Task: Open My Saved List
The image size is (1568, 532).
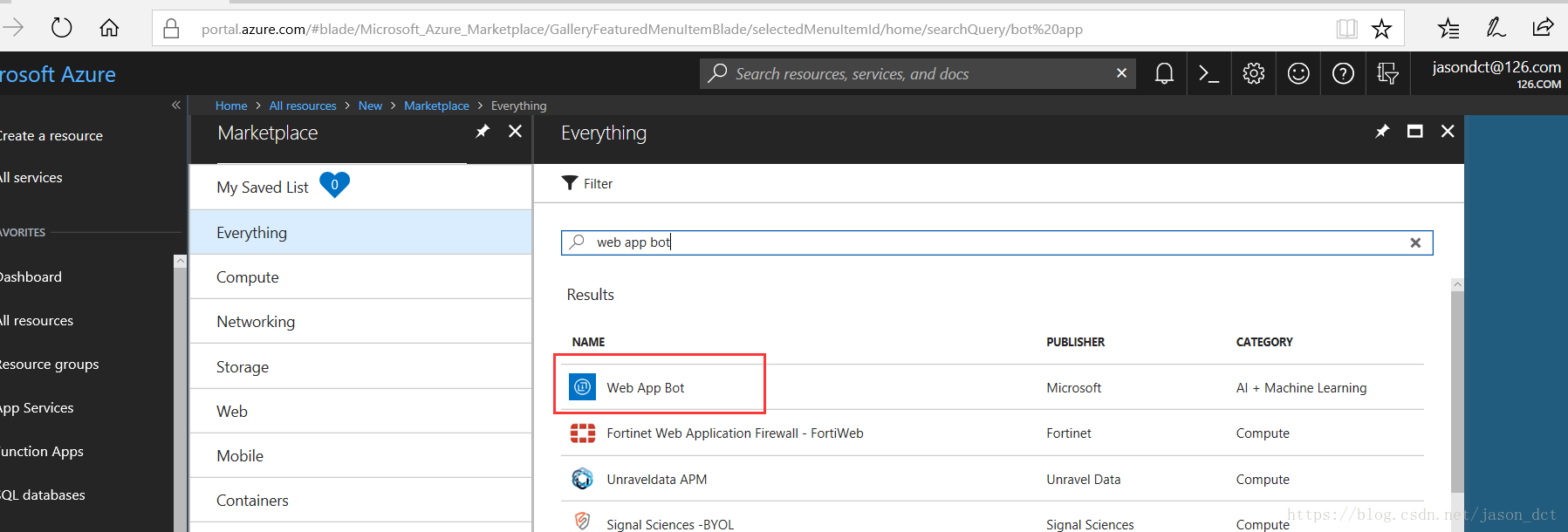Action: tap(263, 188)
